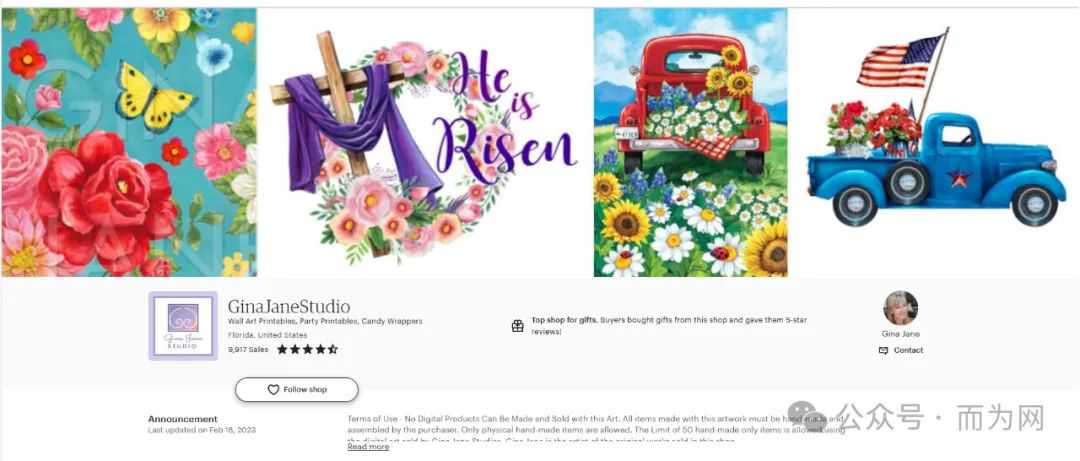Click the GinaJaneStudio shop logo icon
Viewport: 1080px width, 461px height.
[x=183, y=326]
